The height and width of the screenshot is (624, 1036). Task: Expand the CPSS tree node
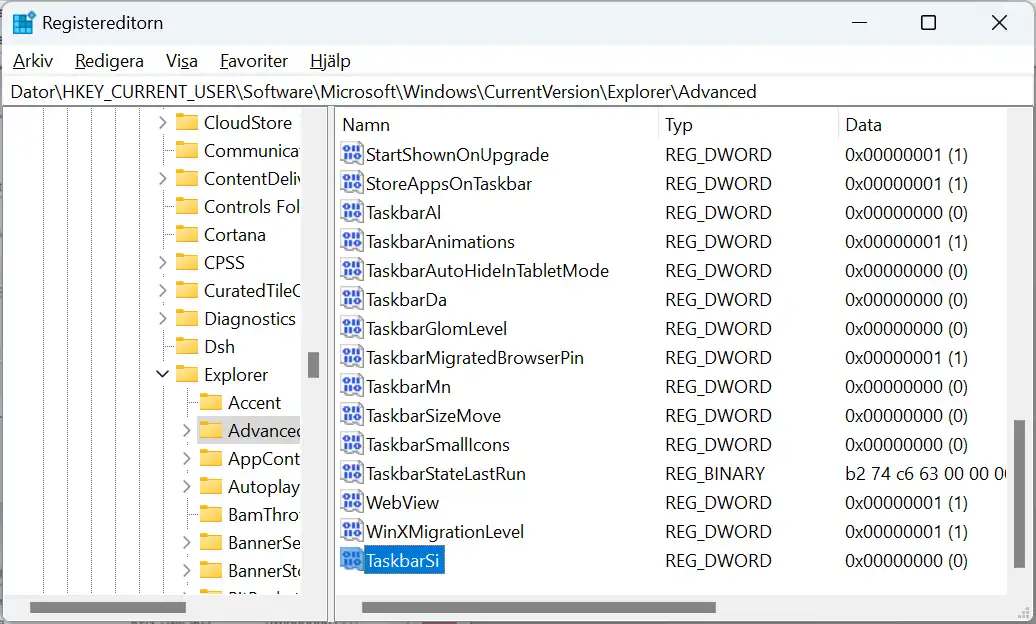click(x=163, y=262)
